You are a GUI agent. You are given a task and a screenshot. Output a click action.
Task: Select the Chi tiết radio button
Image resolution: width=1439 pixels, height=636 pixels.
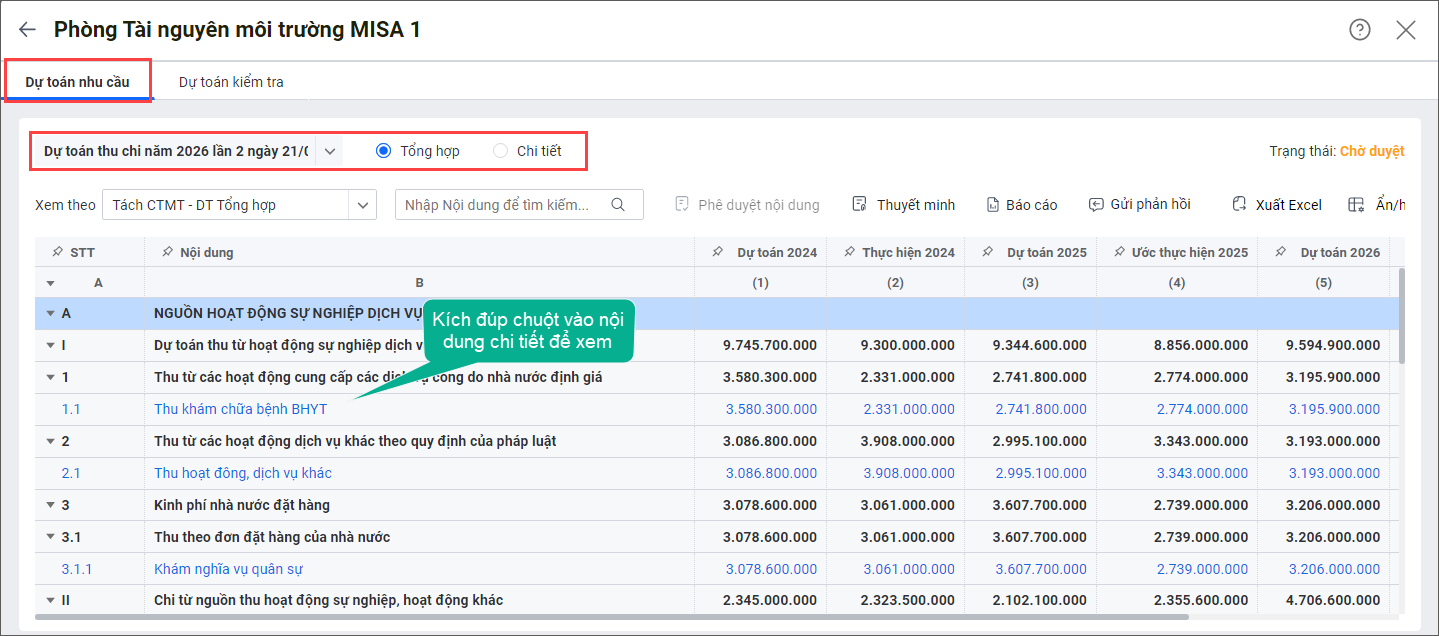tap(500, 151)
